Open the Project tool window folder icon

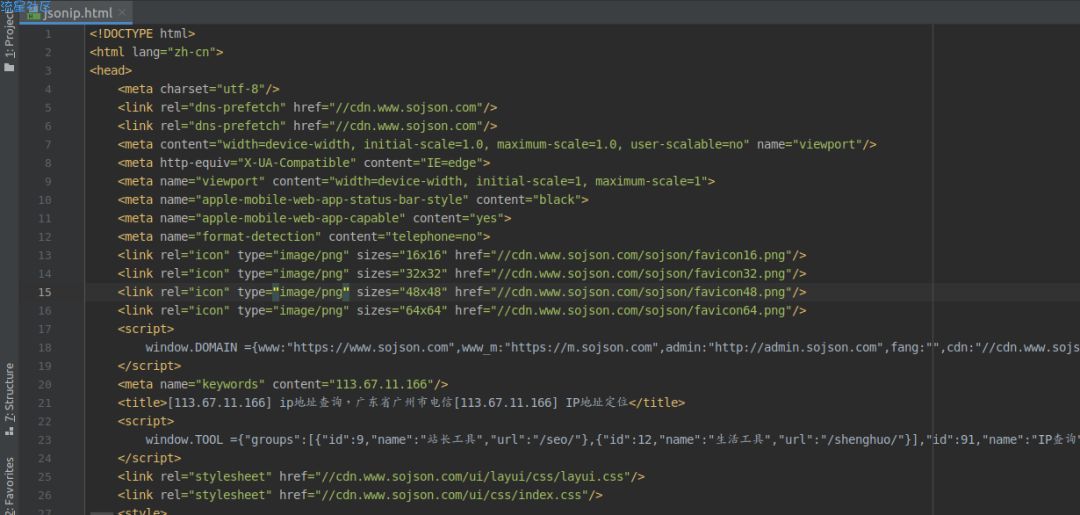9,67
